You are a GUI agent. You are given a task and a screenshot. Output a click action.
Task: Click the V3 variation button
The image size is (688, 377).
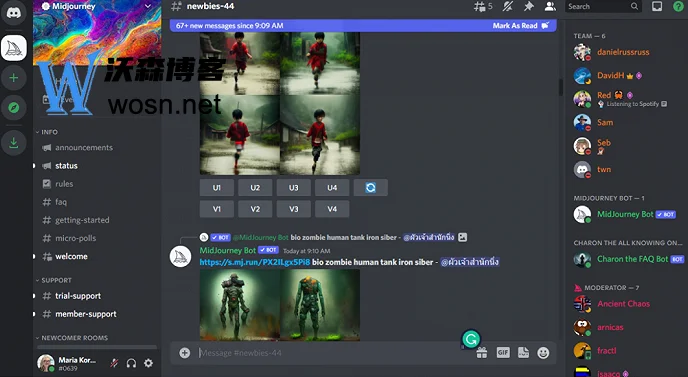(294, 209)
